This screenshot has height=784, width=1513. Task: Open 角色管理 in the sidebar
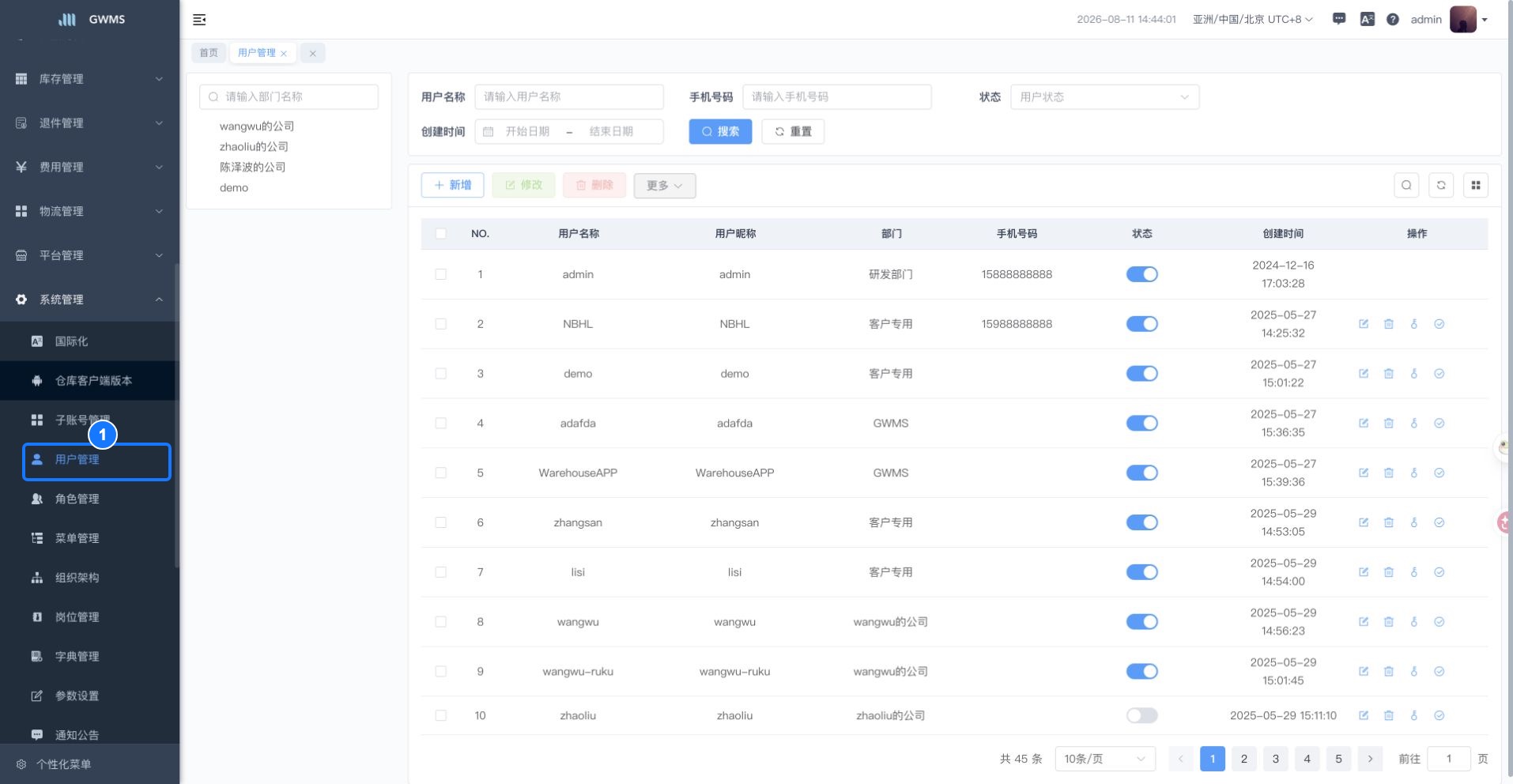[x=90, y=499]
